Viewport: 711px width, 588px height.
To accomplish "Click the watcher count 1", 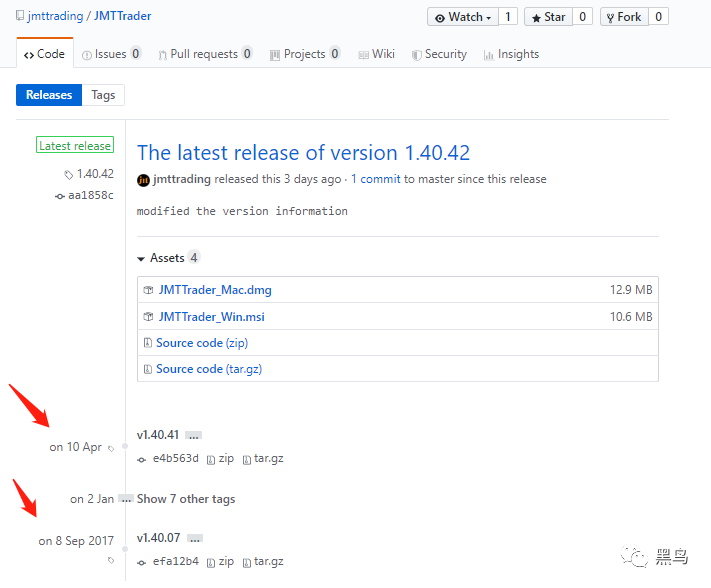I will (508, 17).
